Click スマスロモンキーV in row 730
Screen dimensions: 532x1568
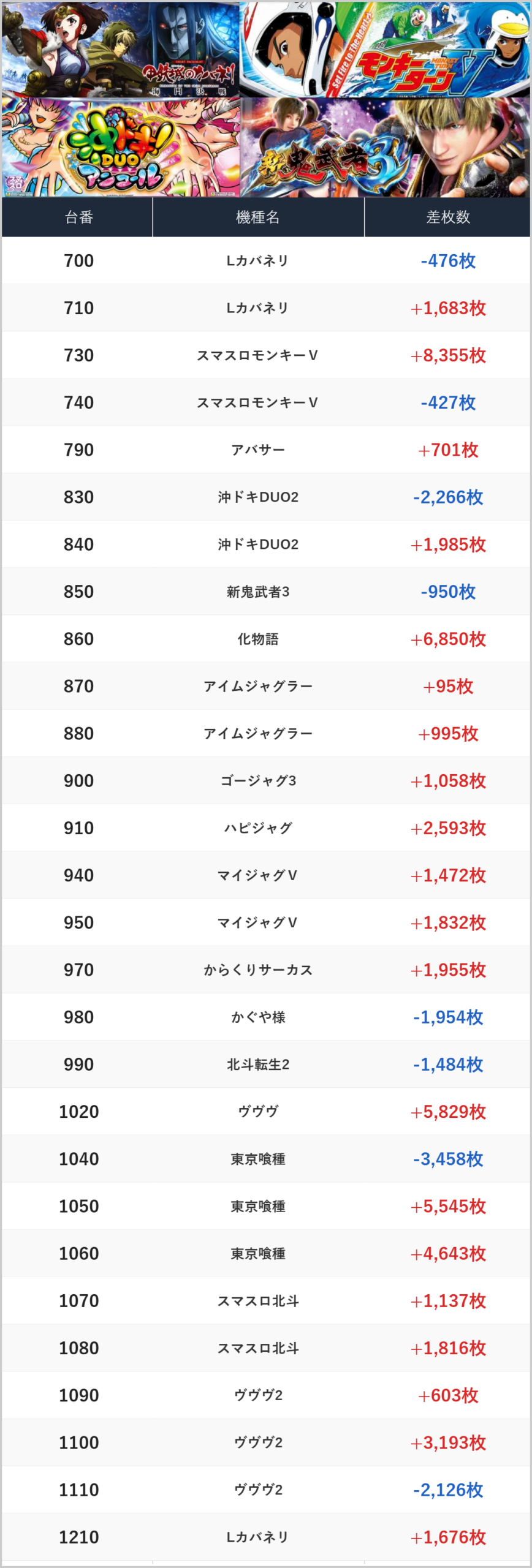[257, 355]
